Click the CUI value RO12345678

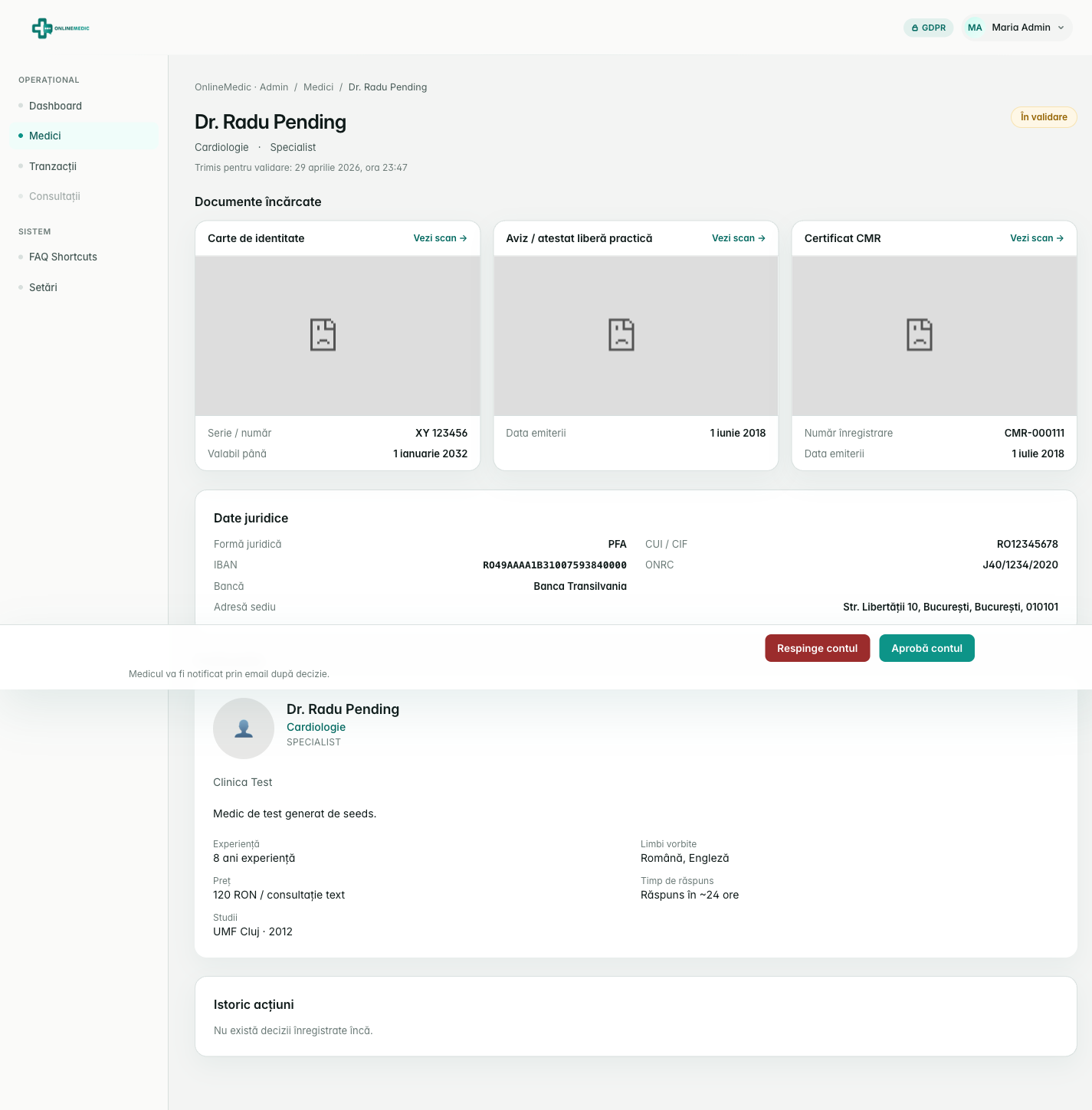1027,544
